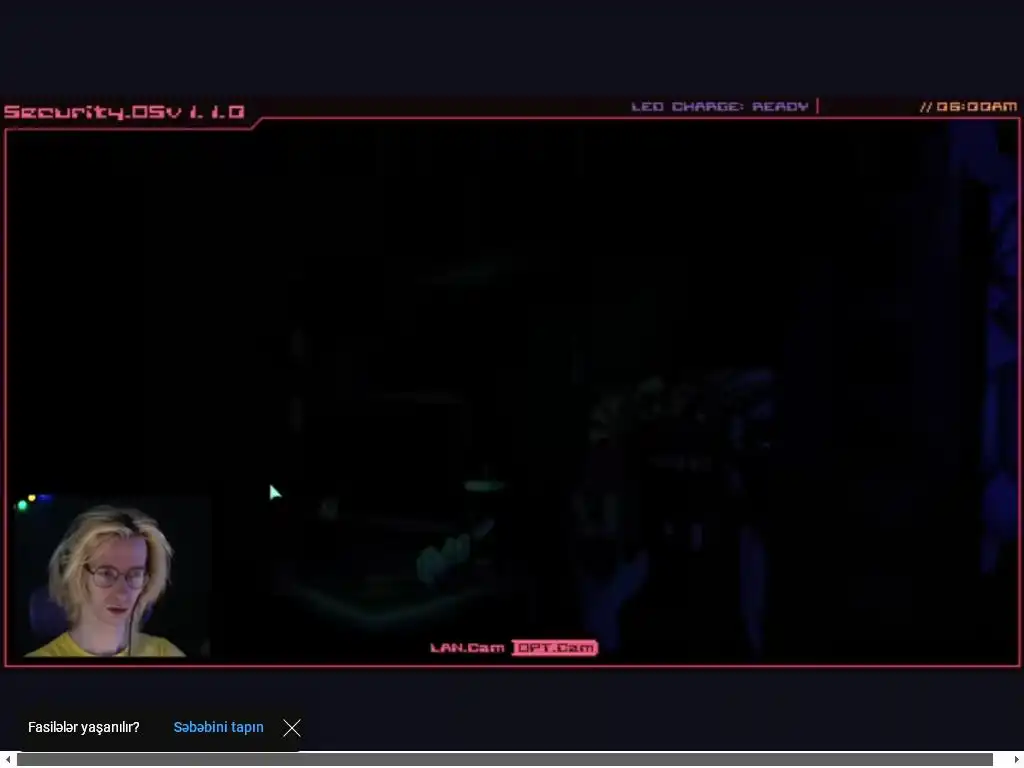Switch to the LAN.Cam camera view
Screen dimensions: 1024x768
tap(467, 648)
